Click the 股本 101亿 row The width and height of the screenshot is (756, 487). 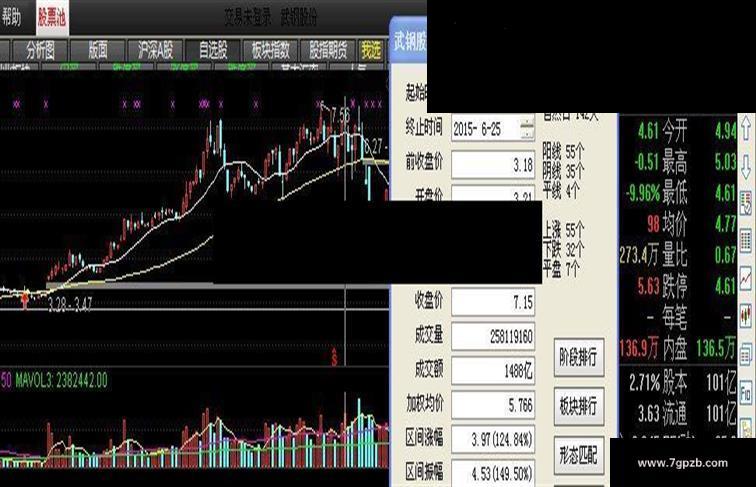tap(699, 383)
